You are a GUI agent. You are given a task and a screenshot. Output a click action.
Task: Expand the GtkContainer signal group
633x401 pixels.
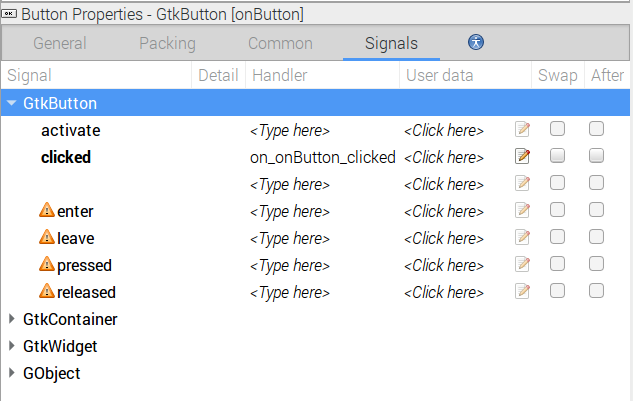(x=11, y=319)
